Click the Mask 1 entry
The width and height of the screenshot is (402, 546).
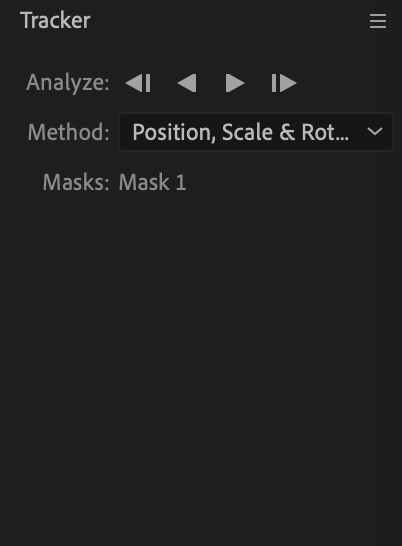tap(153, 182)
